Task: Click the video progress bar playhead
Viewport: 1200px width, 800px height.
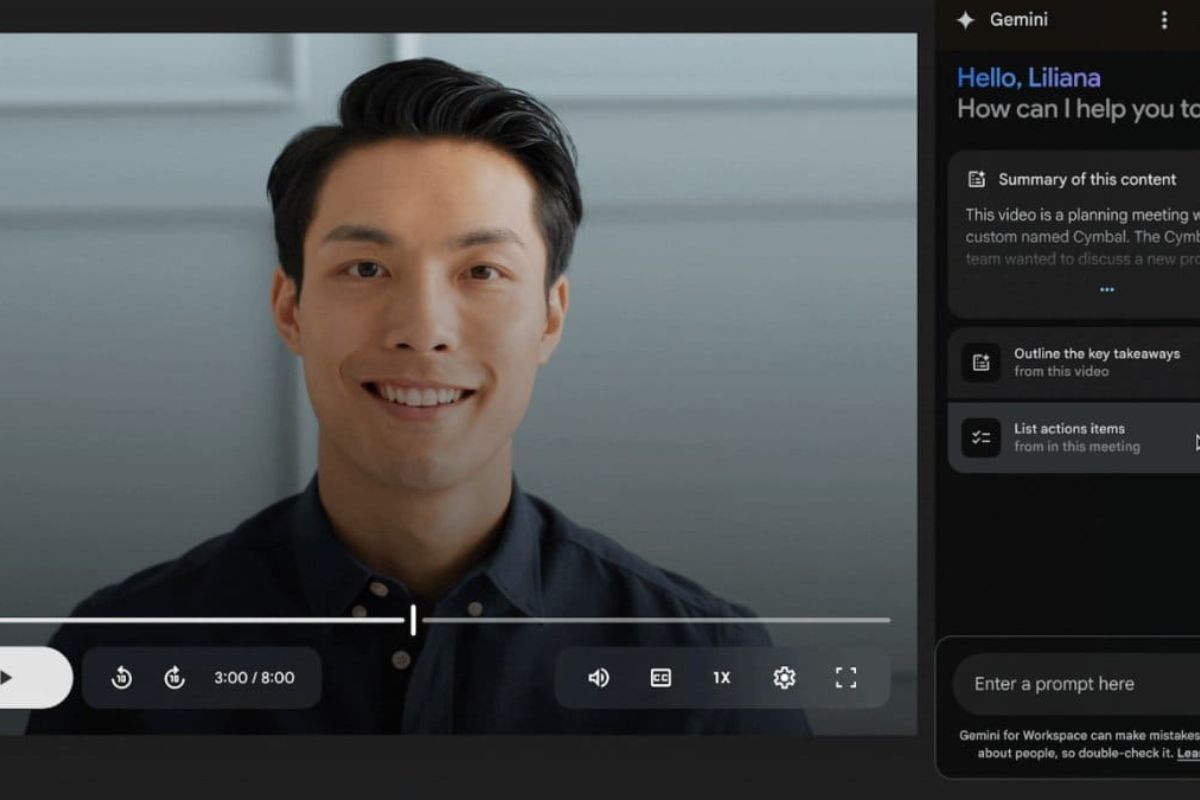Action: [413, 620]
